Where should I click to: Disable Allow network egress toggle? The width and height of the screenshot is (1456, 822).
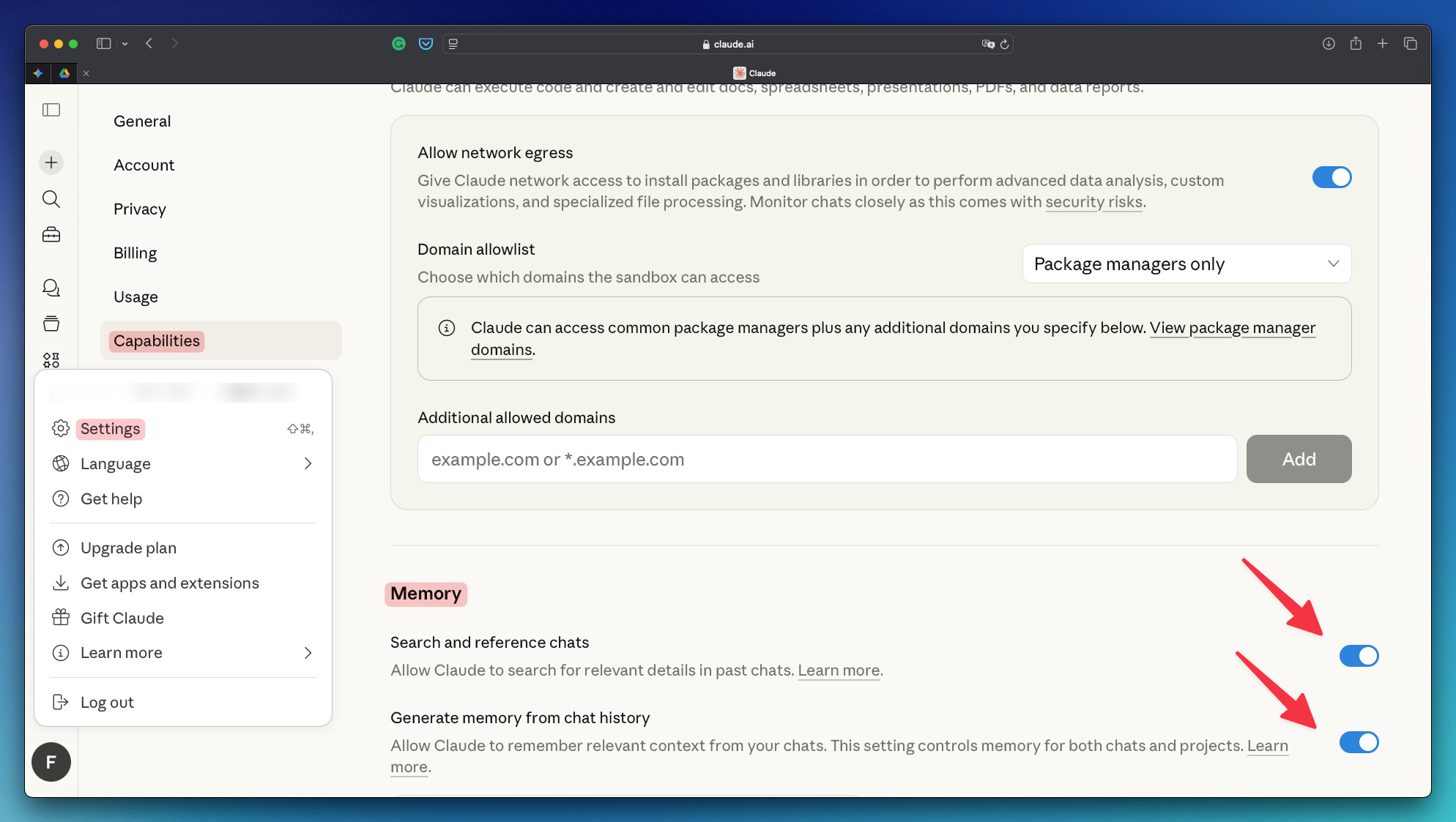pos(1331,177)
